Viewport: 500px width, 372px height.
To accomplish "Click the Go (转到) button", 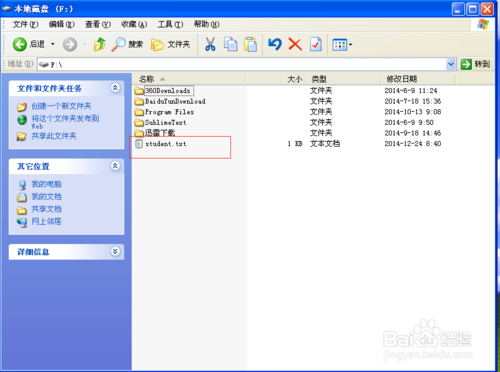I will 476,64.
